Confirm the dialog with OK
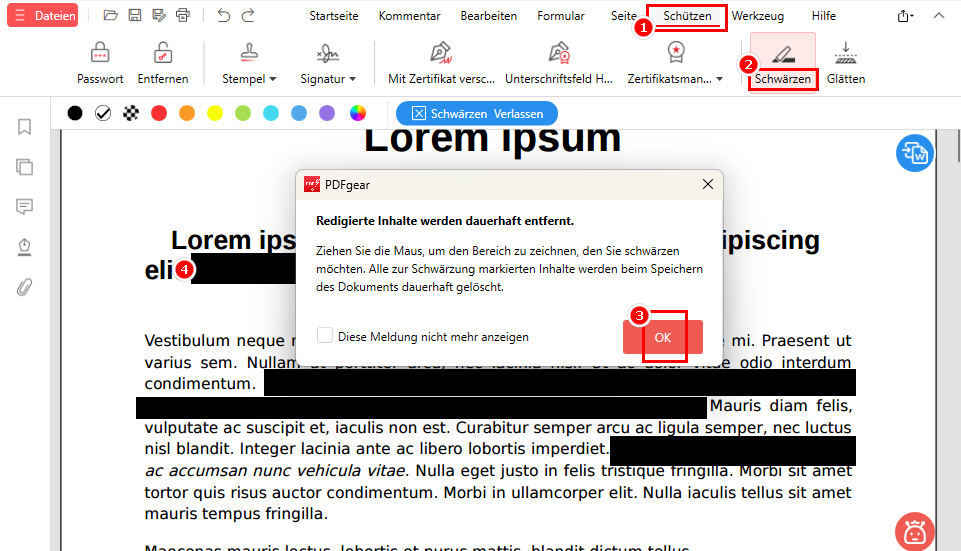Image resolution: width=961 pixels, height=551 pixels. 663,337
